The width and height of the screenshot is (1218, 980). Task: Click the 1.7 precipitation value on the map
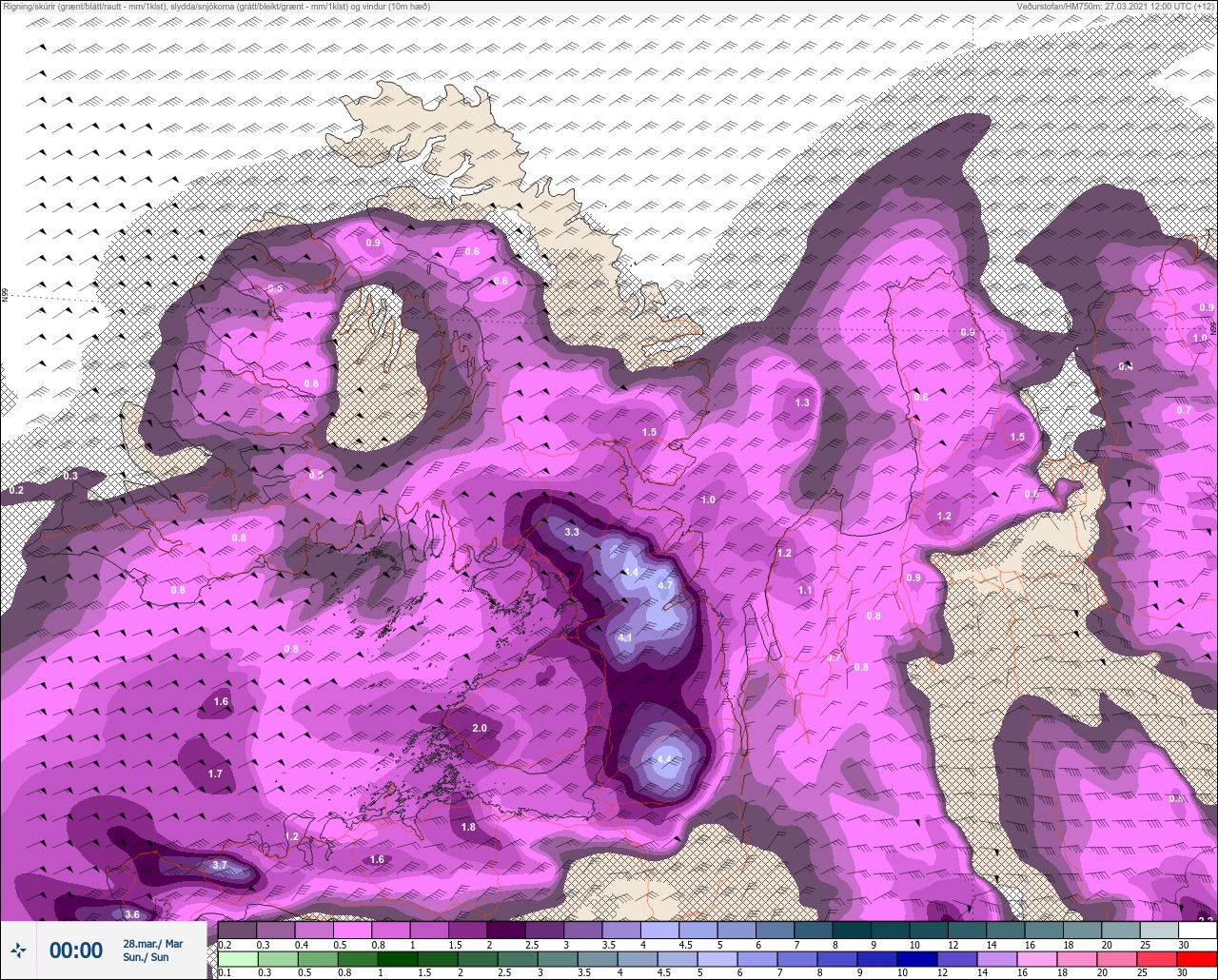coord(215,774)
